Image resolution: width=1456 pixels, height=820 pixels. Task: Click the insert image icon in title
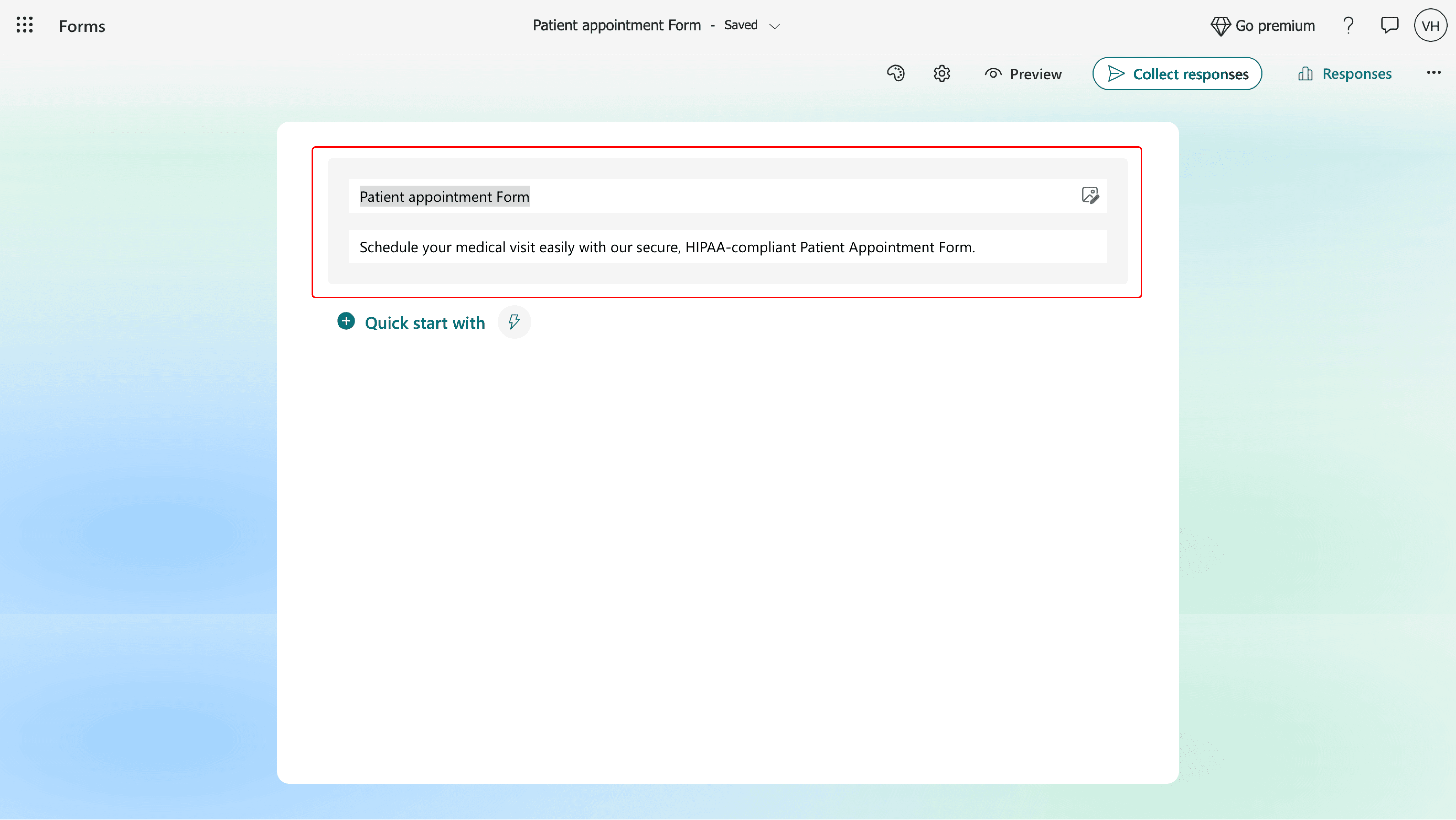coord(1090,196)
